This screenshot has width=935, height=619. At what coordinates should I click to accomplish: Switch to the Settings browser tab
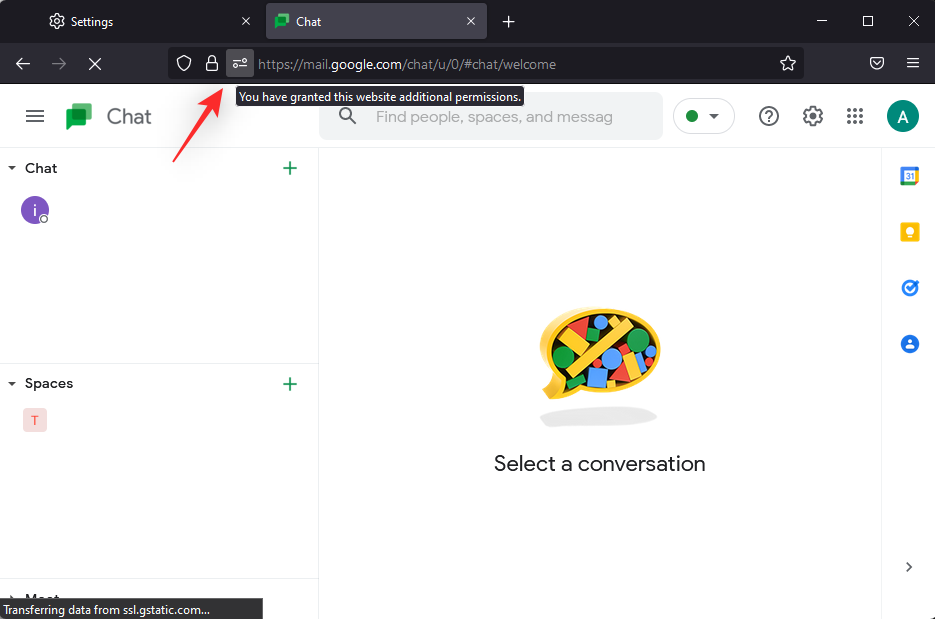140,21
